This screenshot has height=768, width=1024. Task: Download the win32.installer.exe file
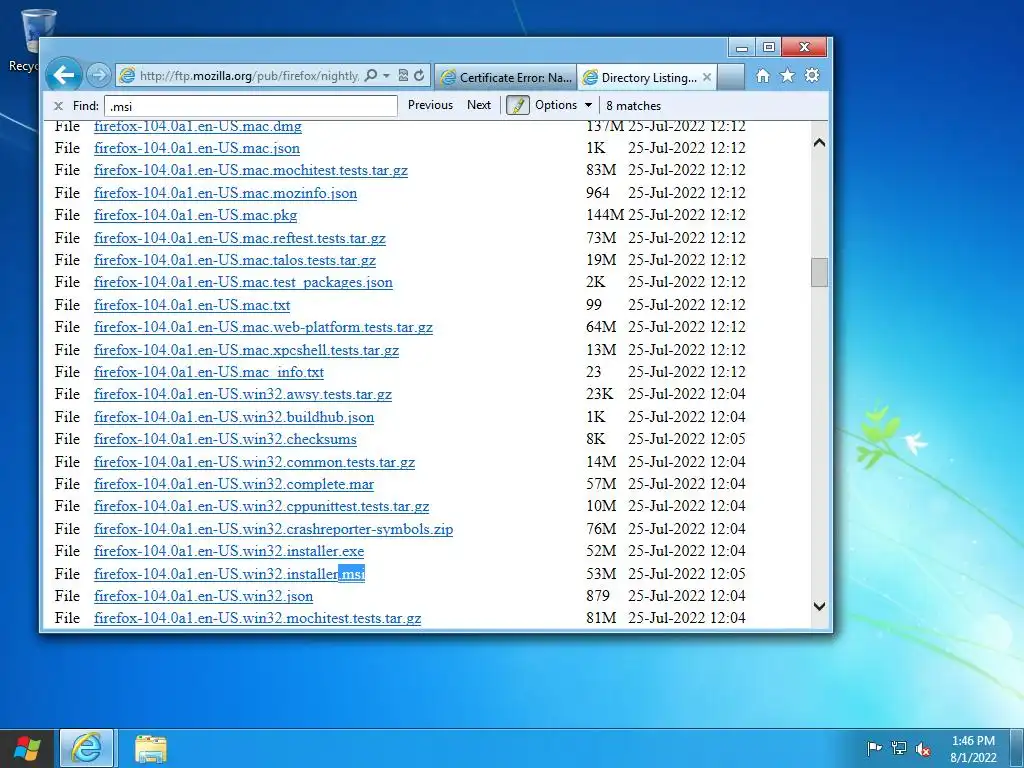click(229, 552)
